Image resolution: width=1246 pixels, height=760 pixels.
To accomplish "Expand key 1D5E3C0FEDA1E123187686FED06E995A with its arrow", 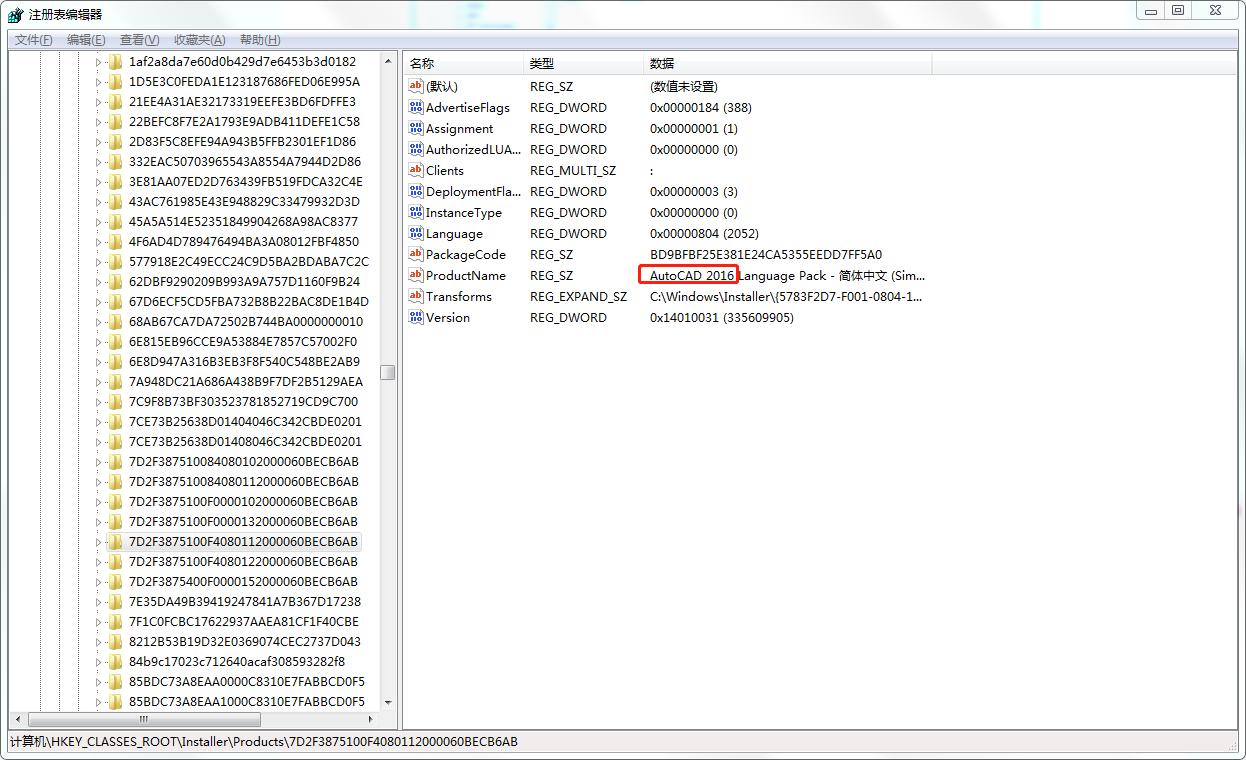I will point(99,82).
